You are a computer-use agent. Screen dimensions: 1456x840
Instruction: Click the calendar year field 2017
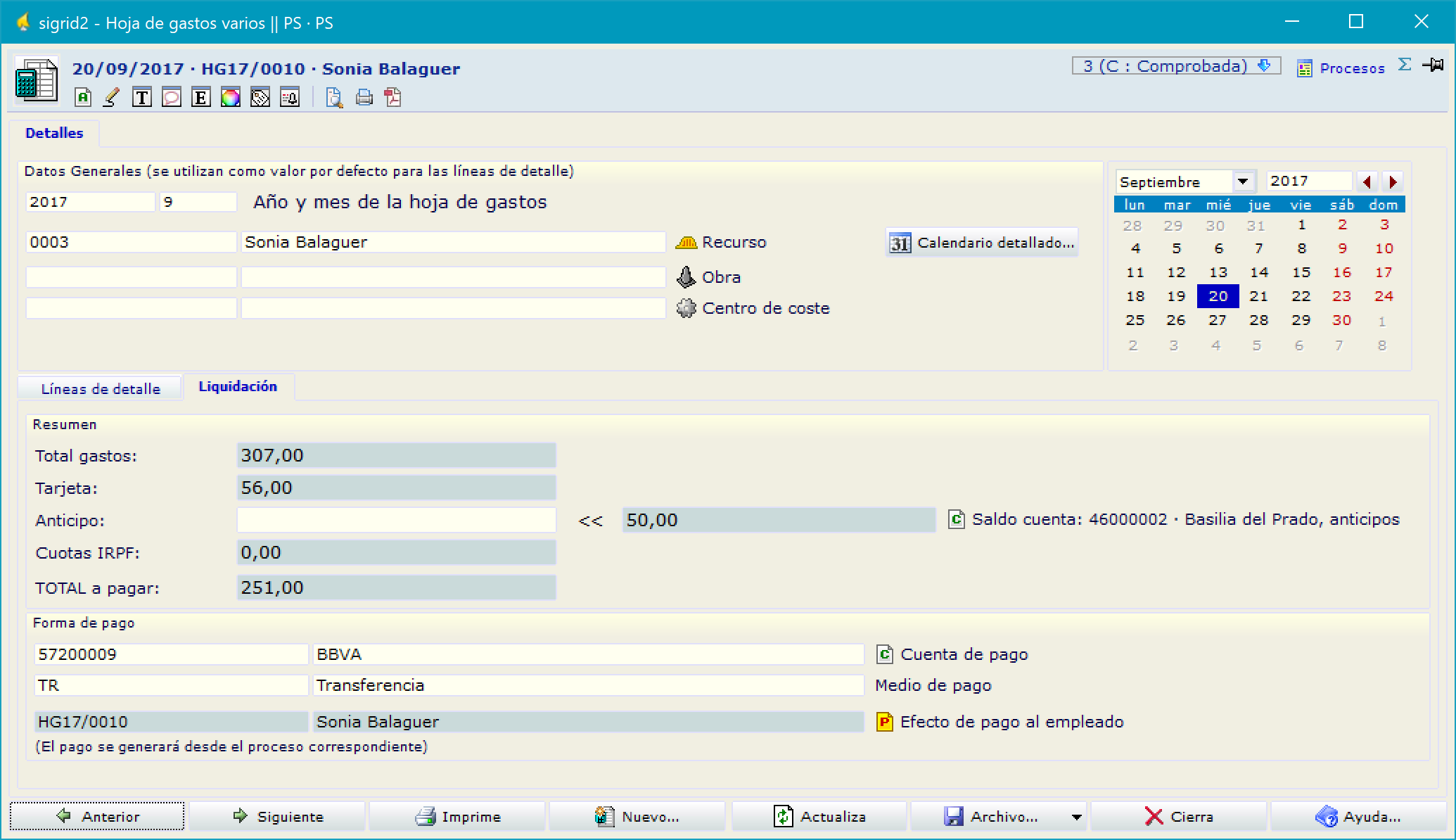[x=1309, y=181]
